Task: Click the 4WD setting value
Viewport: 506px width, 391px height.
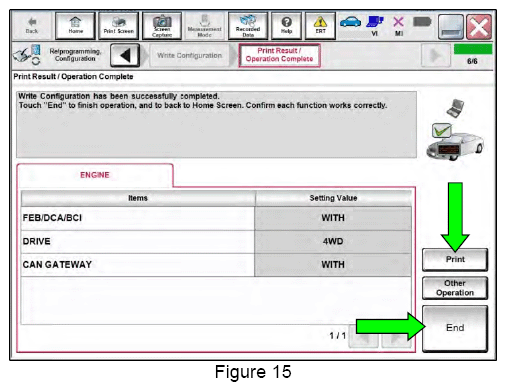Action: [x=333, y=241]
